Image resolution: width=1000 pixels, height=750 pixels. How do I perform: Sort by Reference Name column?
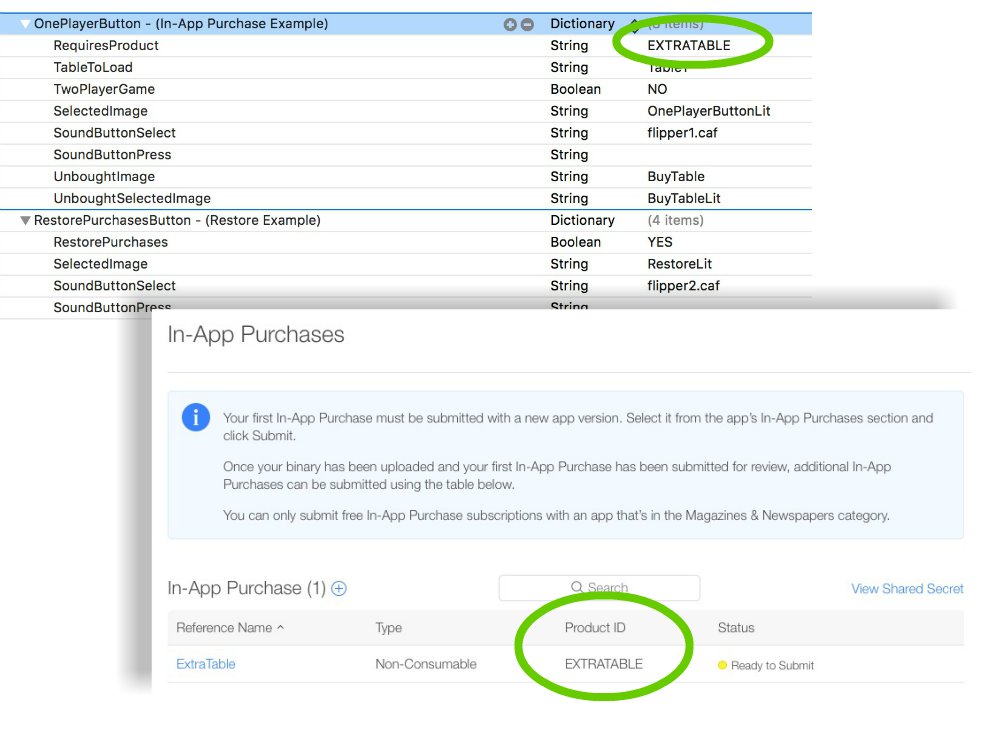[x=229, y=628]
